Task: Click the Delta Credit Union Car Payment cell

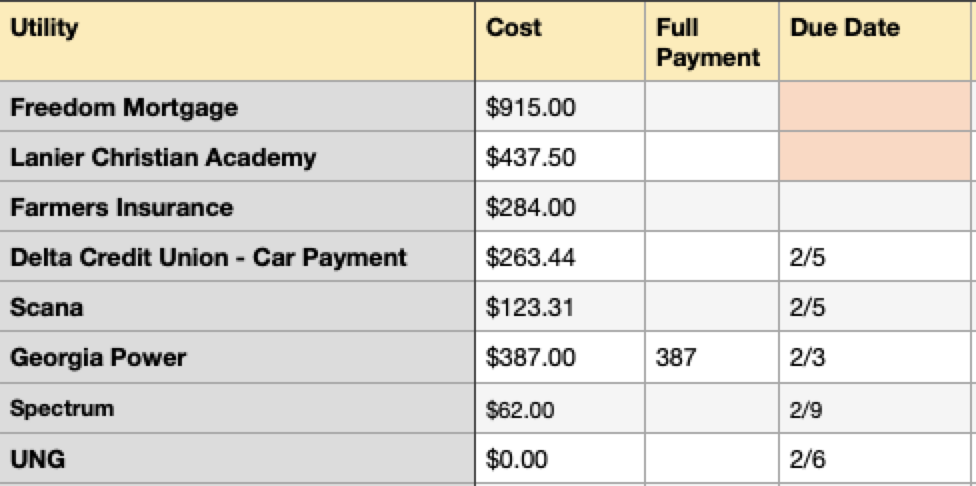Action: 237,257
